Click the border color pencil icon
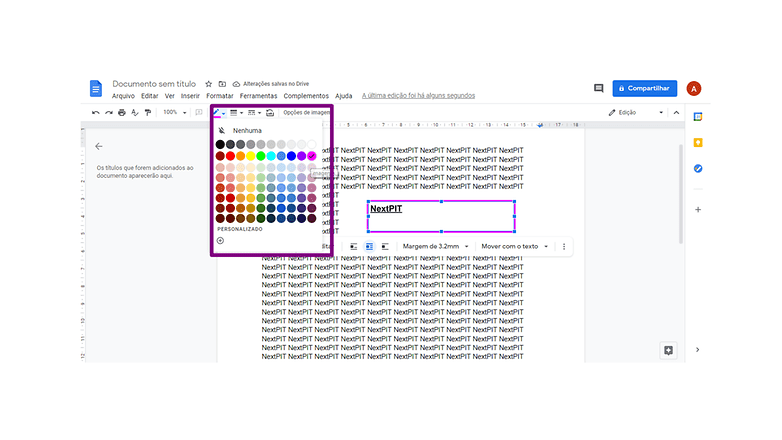 coord(216,113)
